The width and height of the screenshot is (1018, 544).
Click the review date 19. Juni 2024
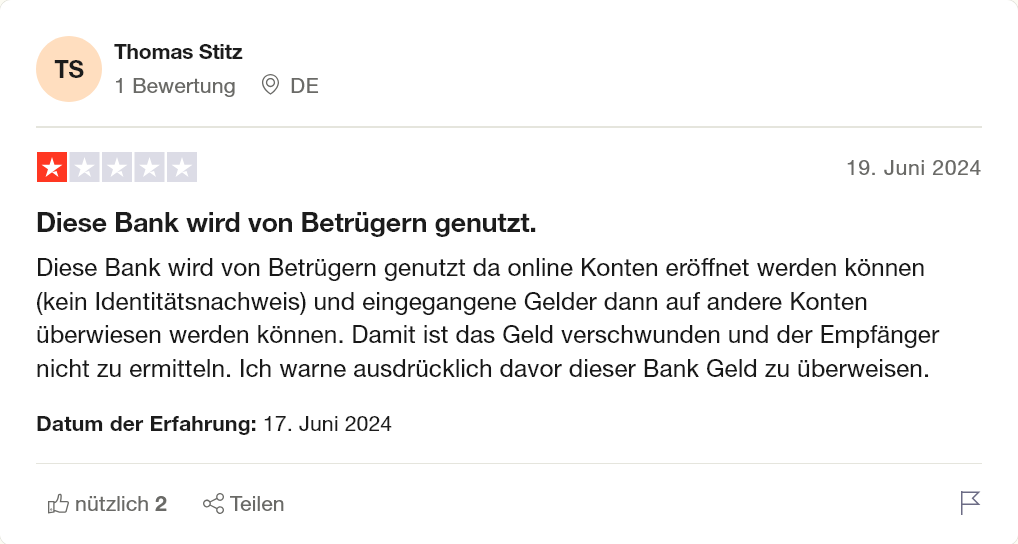pyautogui.click(x=913, y=167)
